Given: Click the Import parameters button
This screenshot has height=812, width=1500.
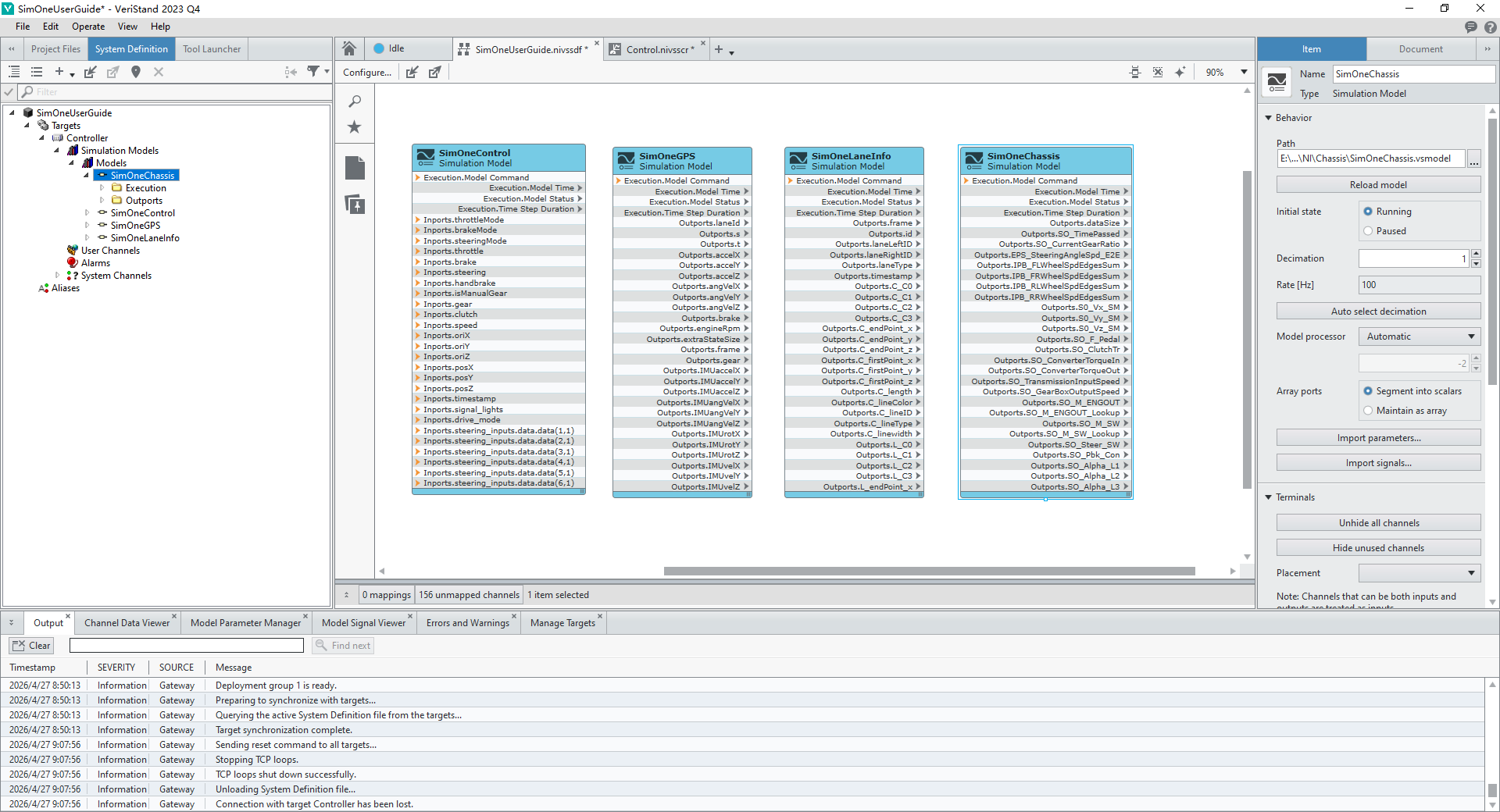Looking at the screenshot, I should [x=1378, y=438].
